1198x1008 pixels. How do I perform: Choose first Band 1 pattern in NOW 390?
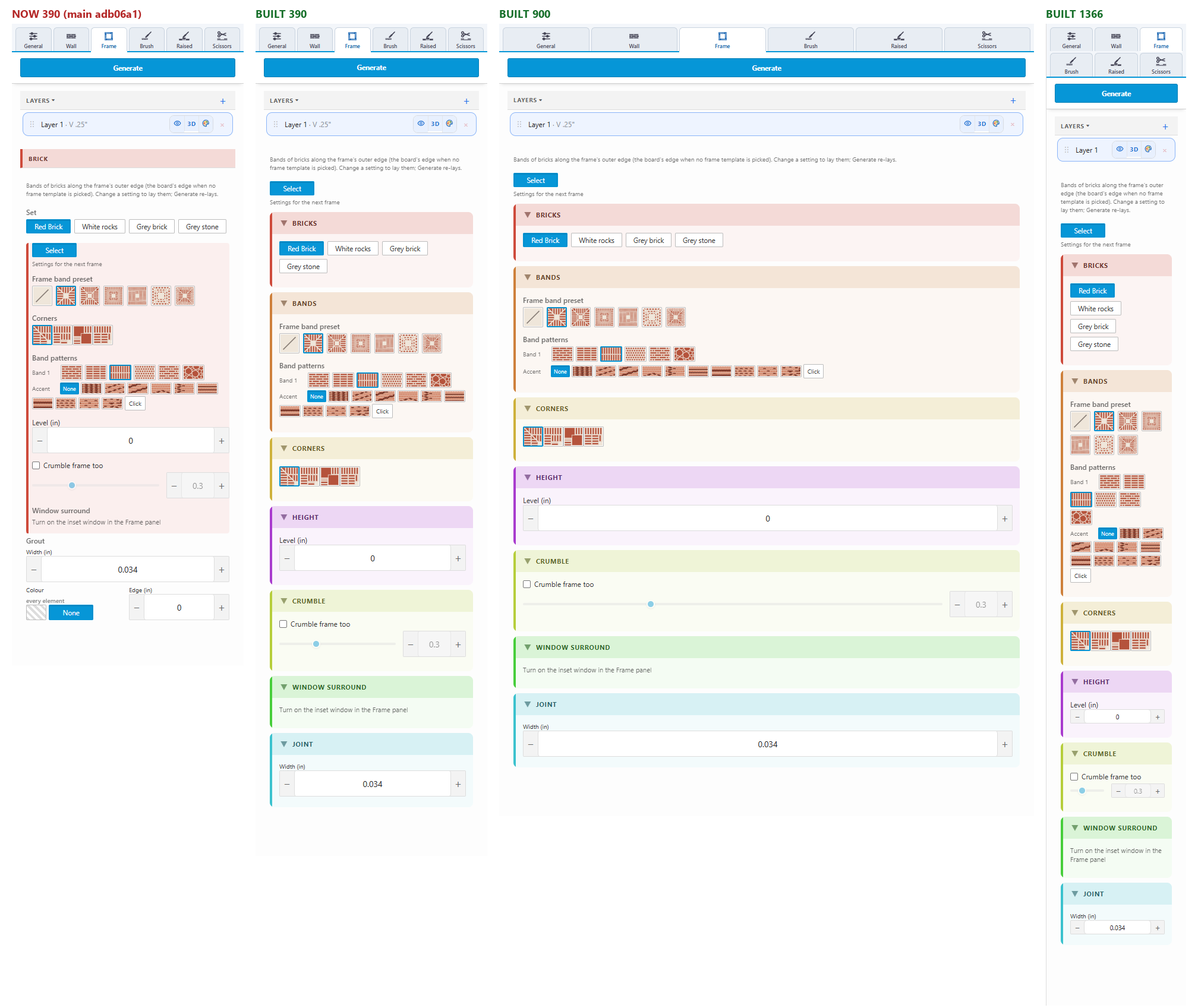click(71, 372)
